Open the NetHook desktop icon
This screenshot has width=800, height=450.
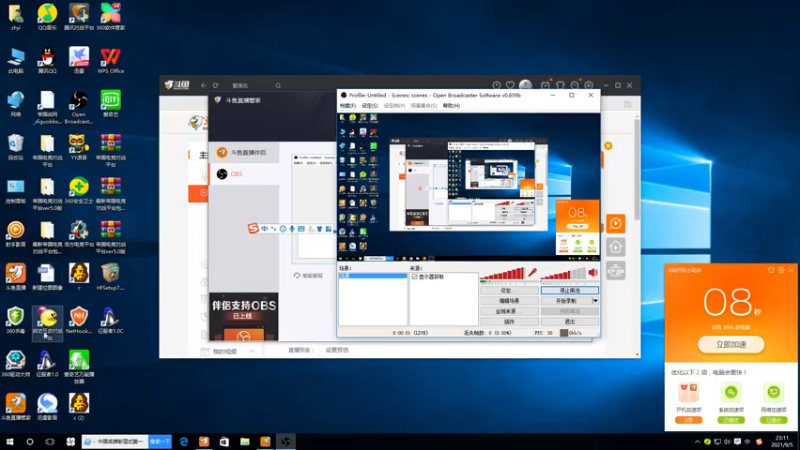click(79, 320)
